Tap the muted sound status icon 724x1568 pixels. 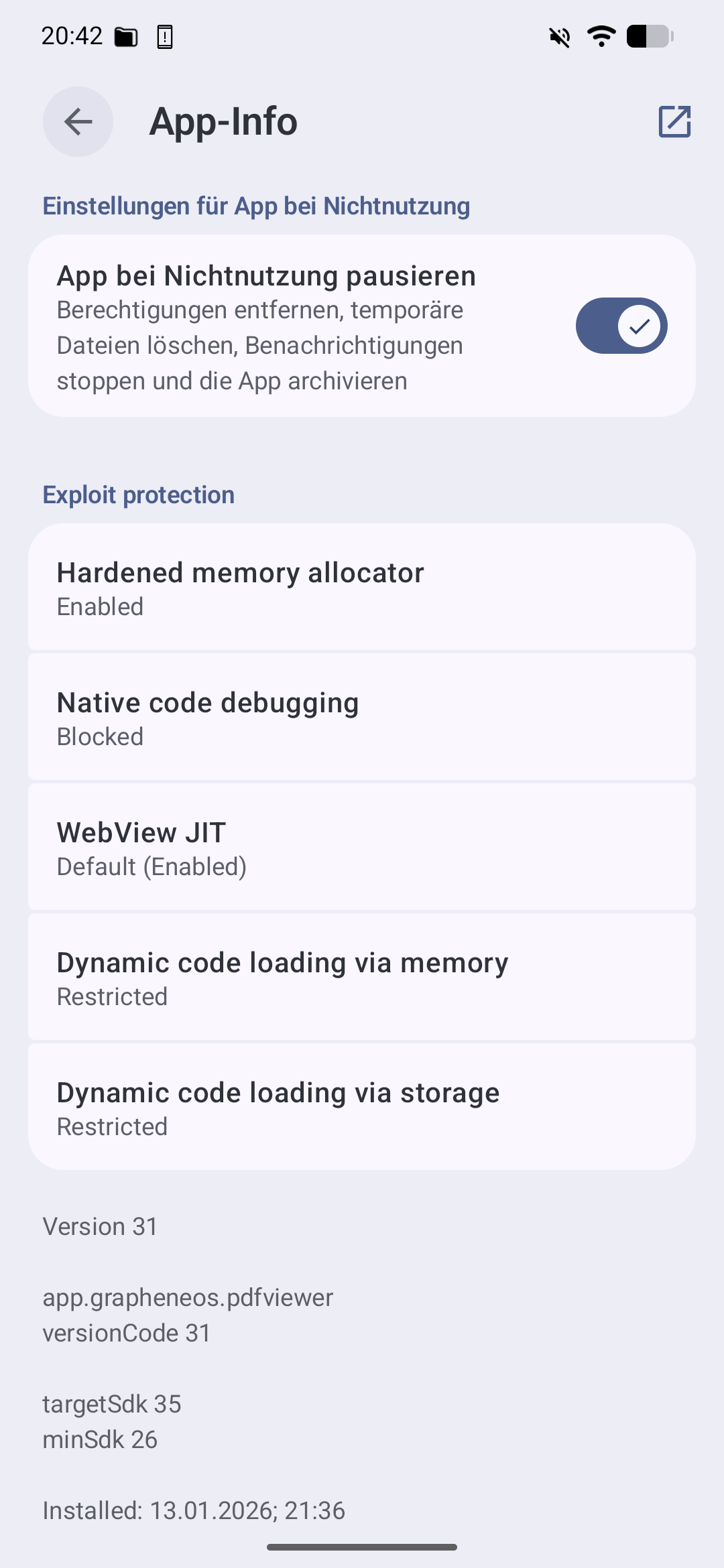click(x=560, y=37)
